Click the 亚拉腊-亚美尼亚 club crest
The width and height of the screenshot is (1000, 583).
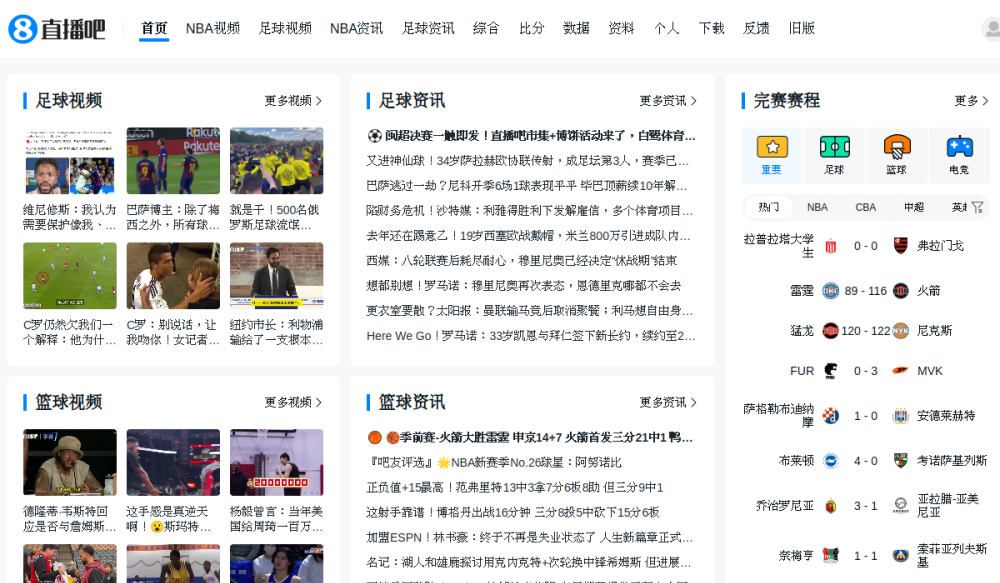pos(901,506)
